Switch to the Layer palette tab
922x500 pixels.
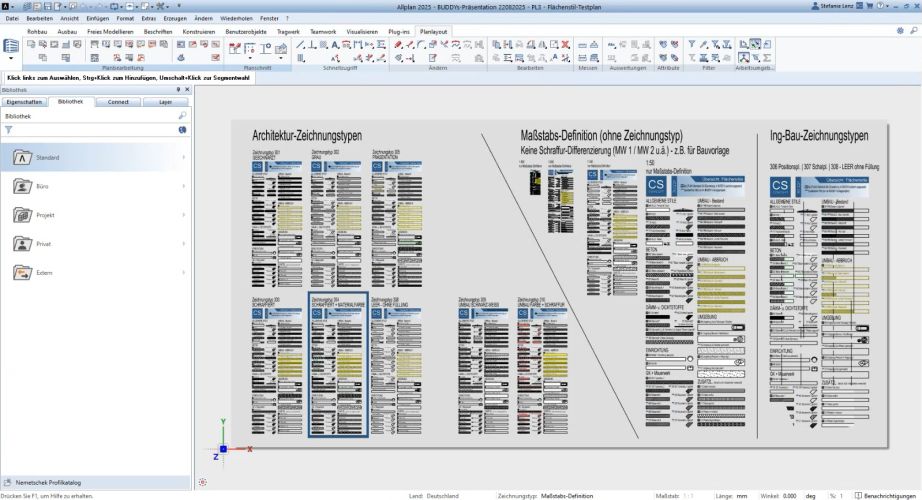coord(166,102)
